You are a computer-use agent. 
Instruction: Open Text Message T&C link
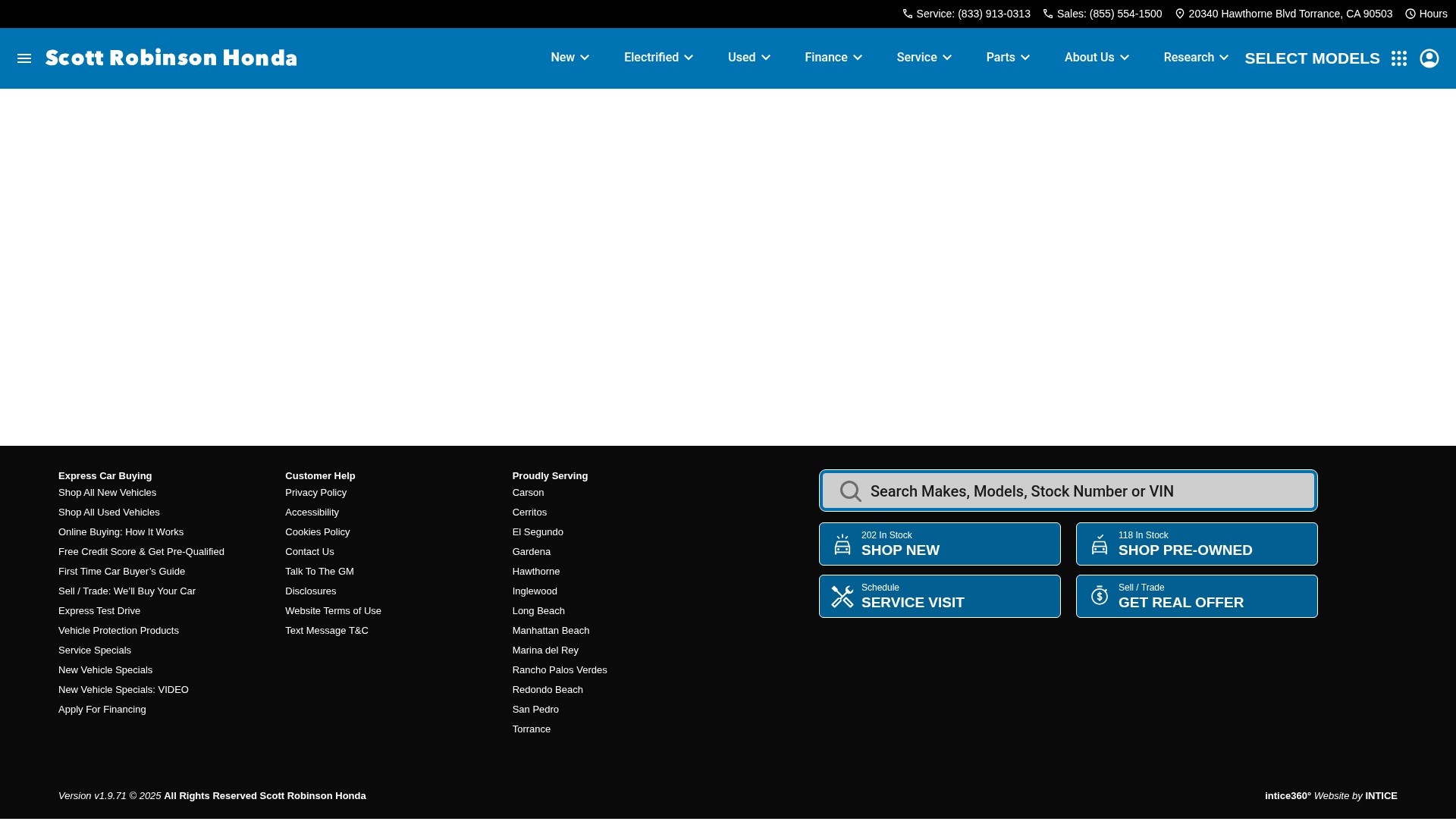pos(326,631)
